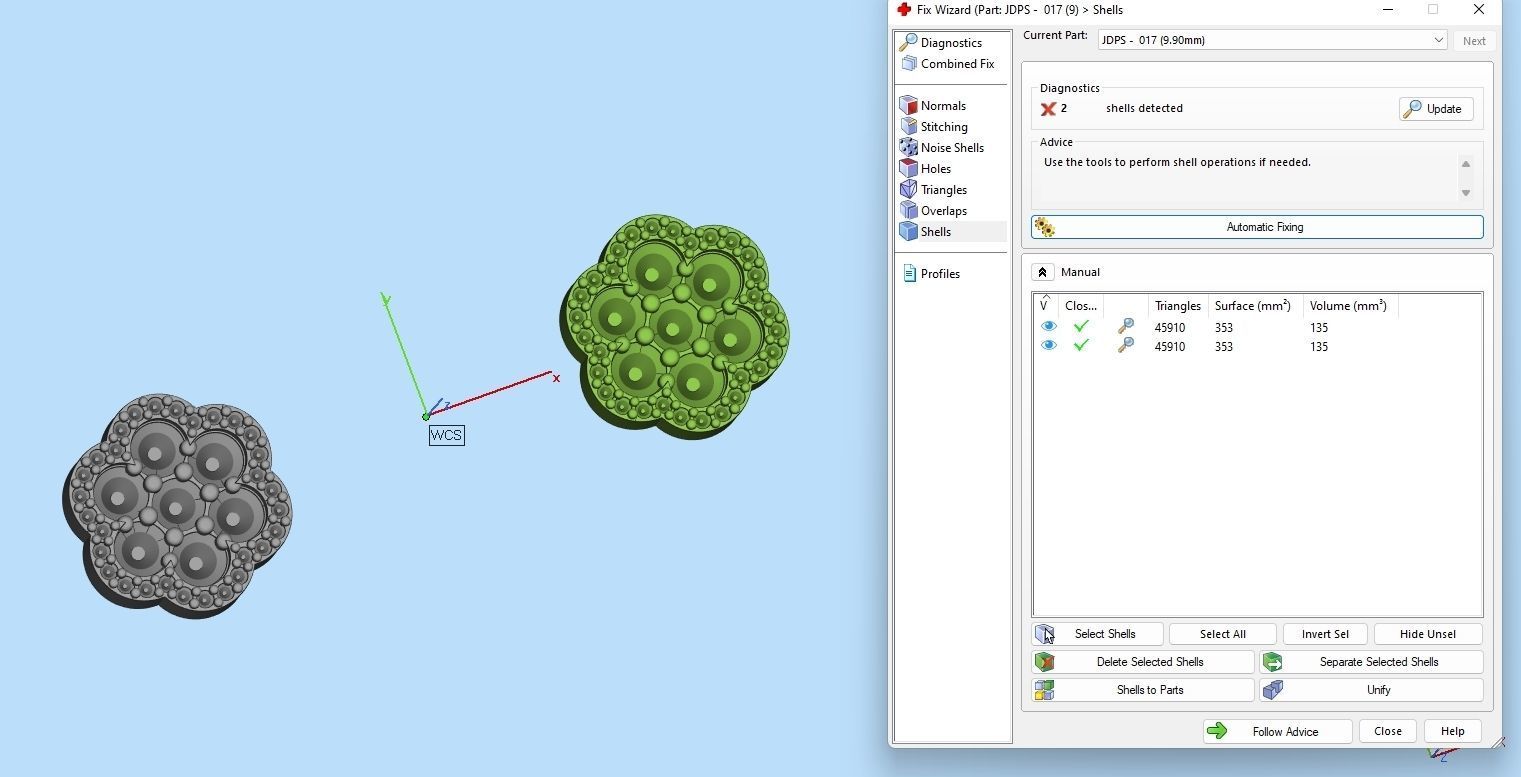
Task: Click the Close button beside Help
Action: click(x=1387, y=731)
